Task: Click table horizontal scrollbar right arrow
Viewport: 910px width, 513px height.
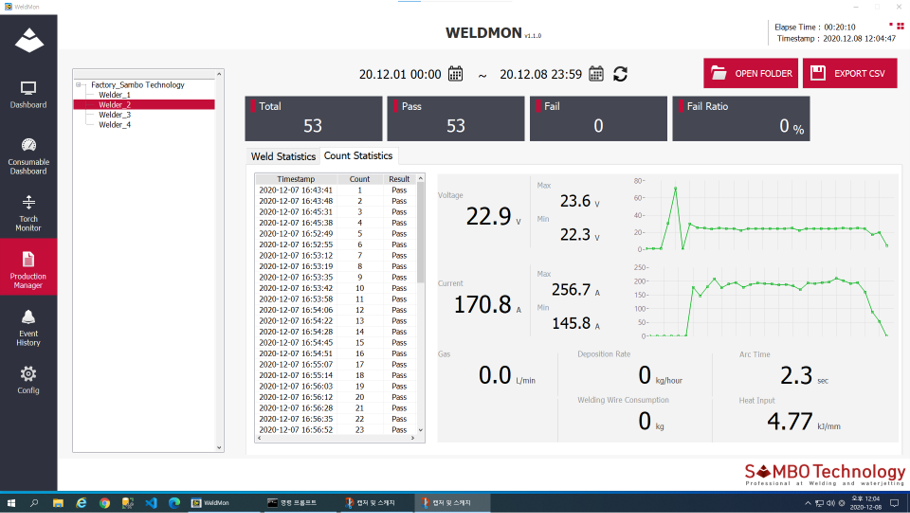Action: click(x=413, y=438)
